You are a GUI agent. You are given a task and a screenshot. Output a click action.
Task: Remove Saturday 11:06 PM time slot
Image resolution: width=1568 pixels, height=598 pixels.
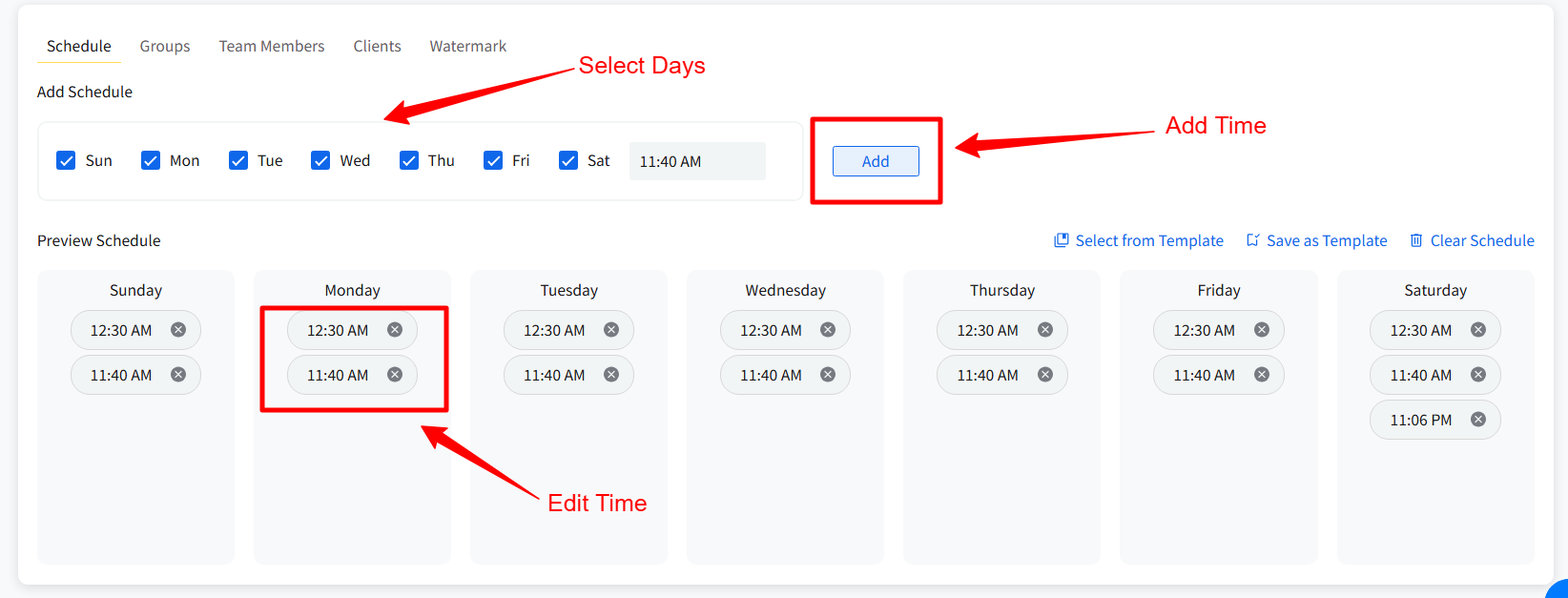coord(1478,420)
